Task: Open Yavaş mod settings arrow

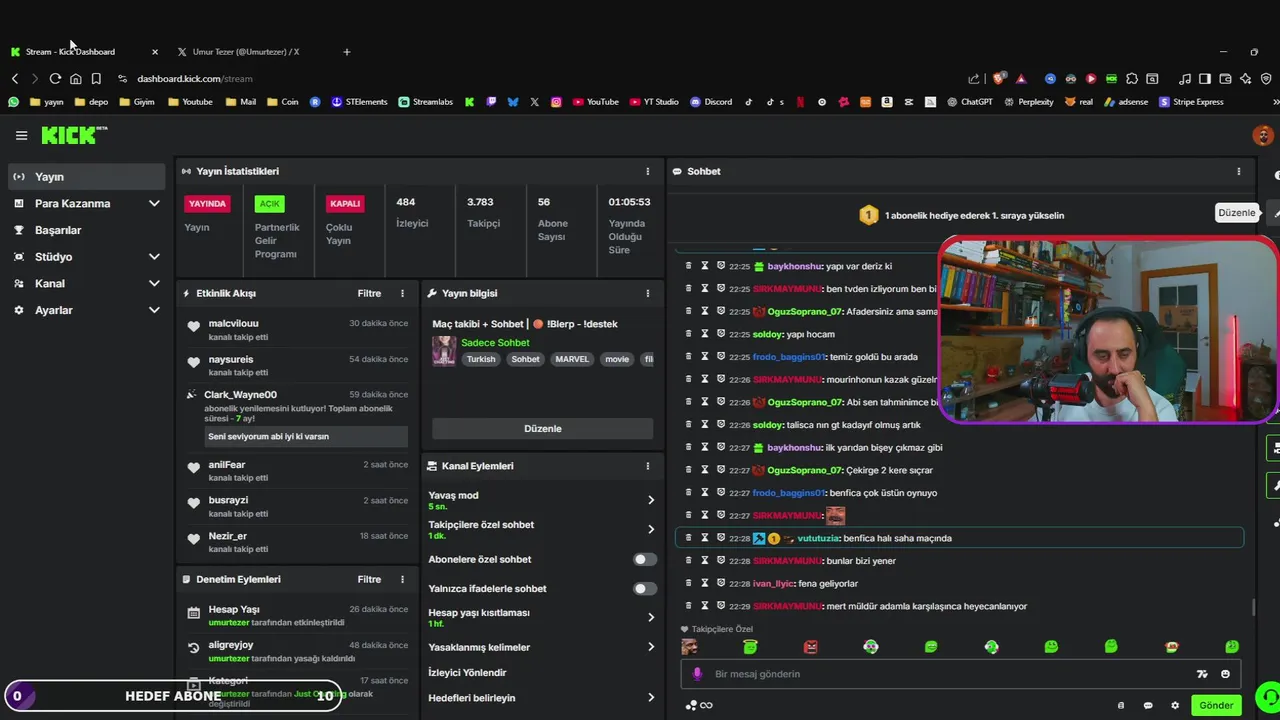Action: tap(651, 500)
